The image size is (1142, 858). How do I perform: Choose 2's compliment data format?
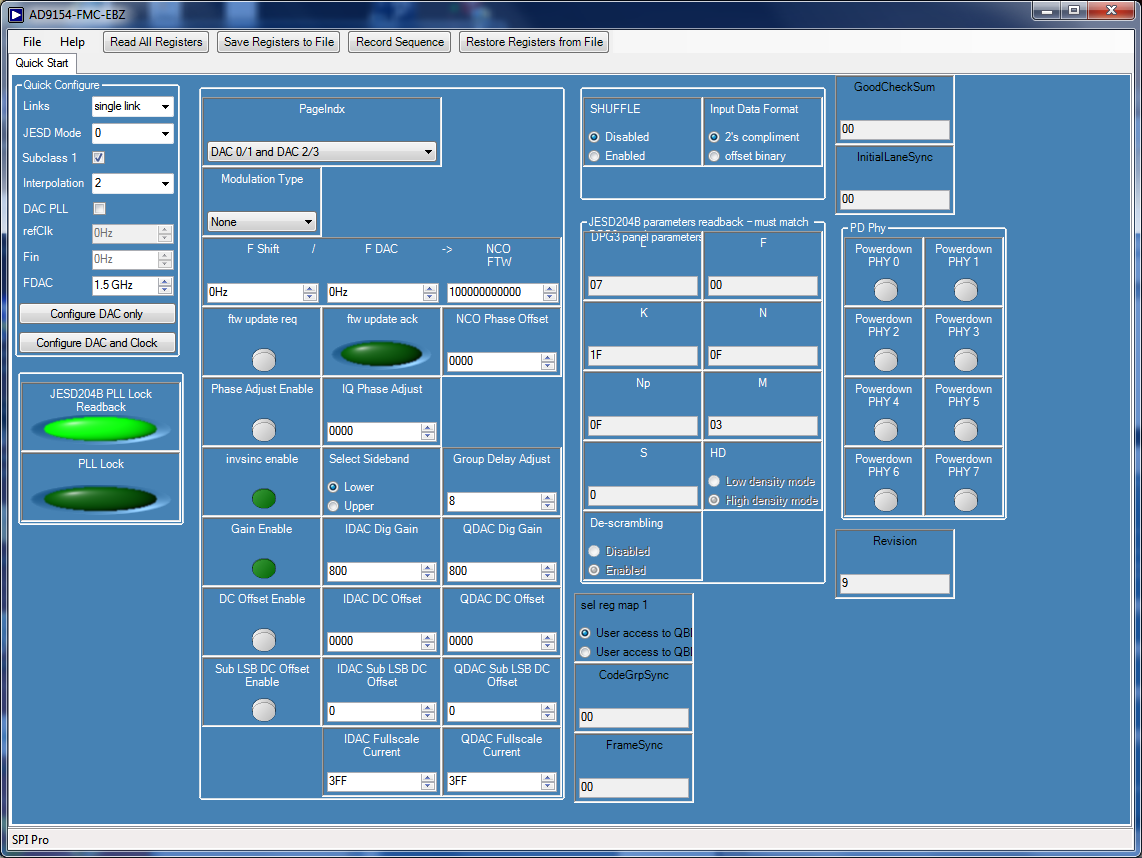[x=714, y=137]
